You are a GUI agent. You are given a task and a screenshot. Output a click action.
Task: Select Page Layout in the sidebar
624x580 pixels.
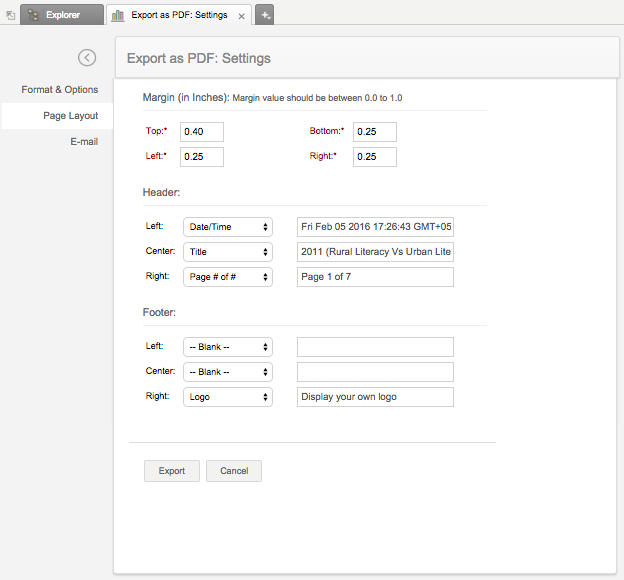[x=70, y=116]
